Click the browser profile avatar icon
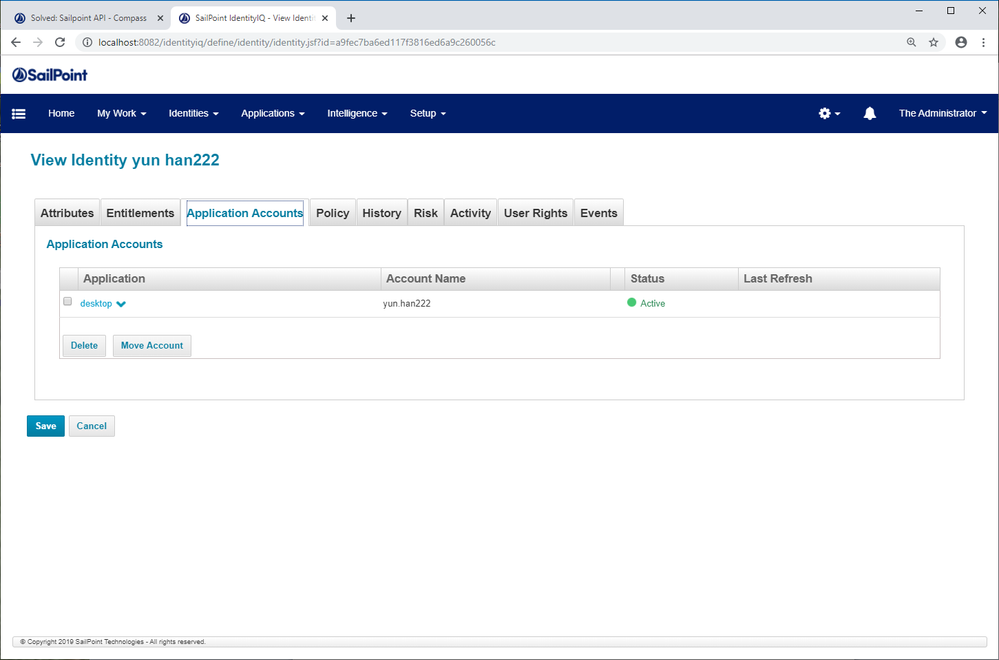Screen dimensions: 999x660 pyautogui.click(x=961, y=43)
